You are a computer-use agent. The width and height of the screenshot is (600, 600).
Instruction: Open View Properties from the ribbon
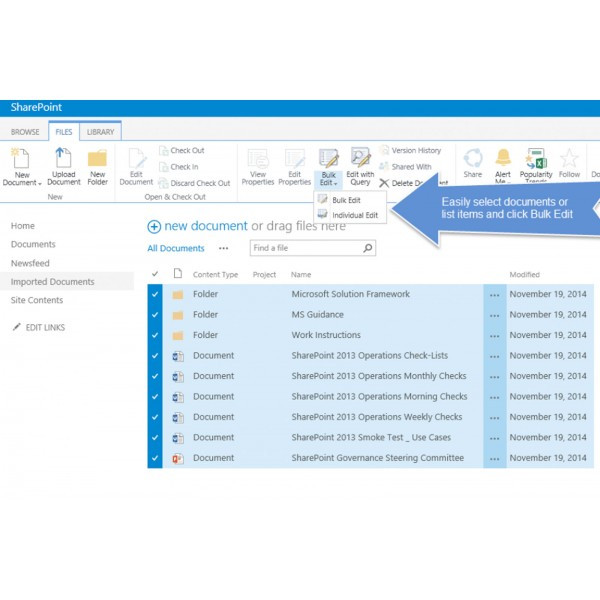(258, 167)
